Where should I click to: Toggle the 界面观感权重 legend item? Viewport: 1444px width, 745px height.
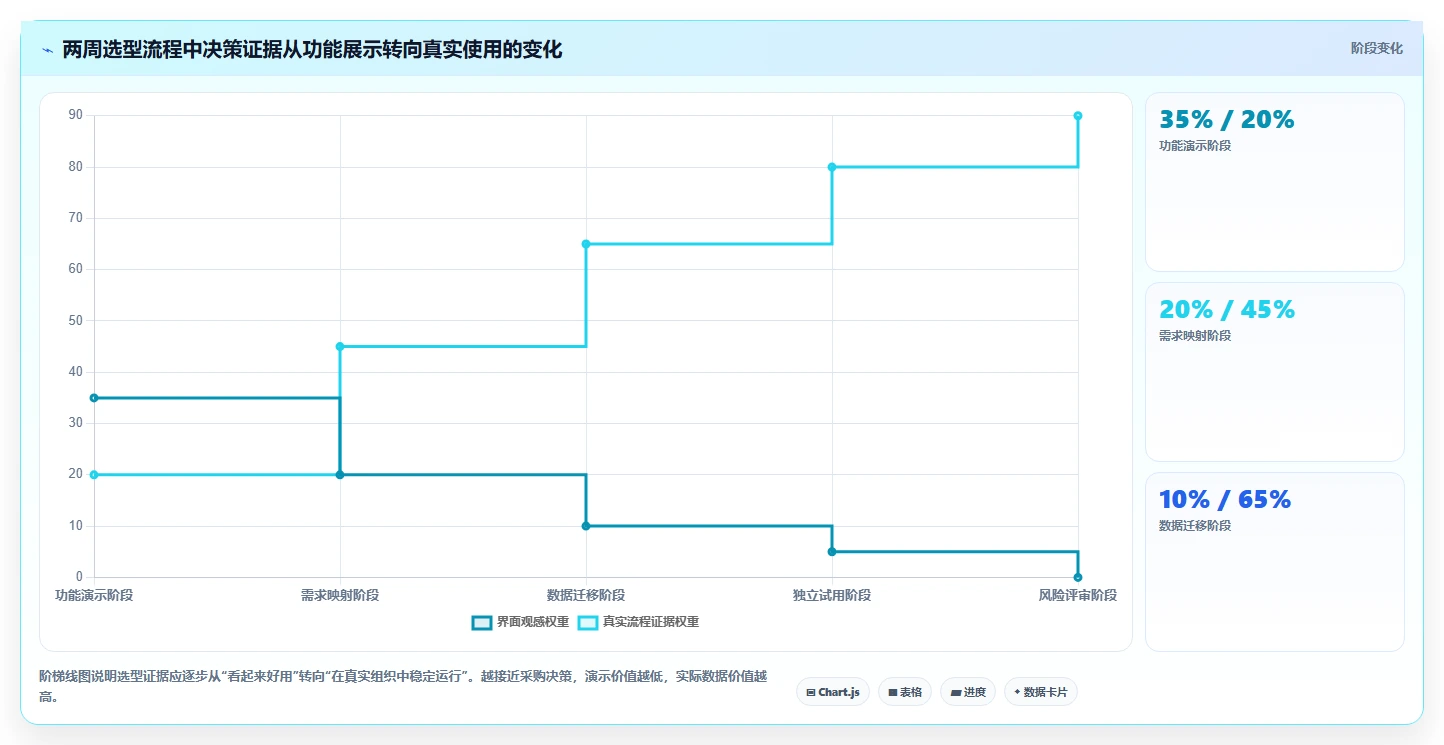coord(521,622)
